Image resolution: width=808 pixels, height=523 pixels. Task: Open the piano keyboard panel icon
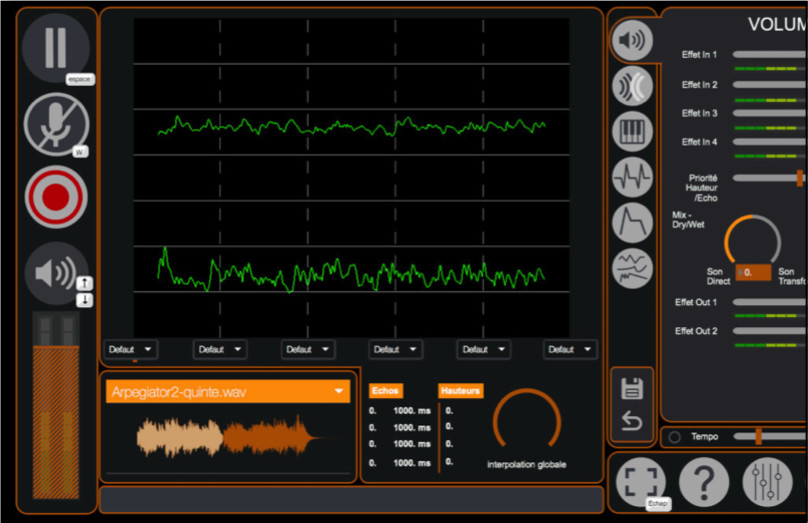[632, 131]
